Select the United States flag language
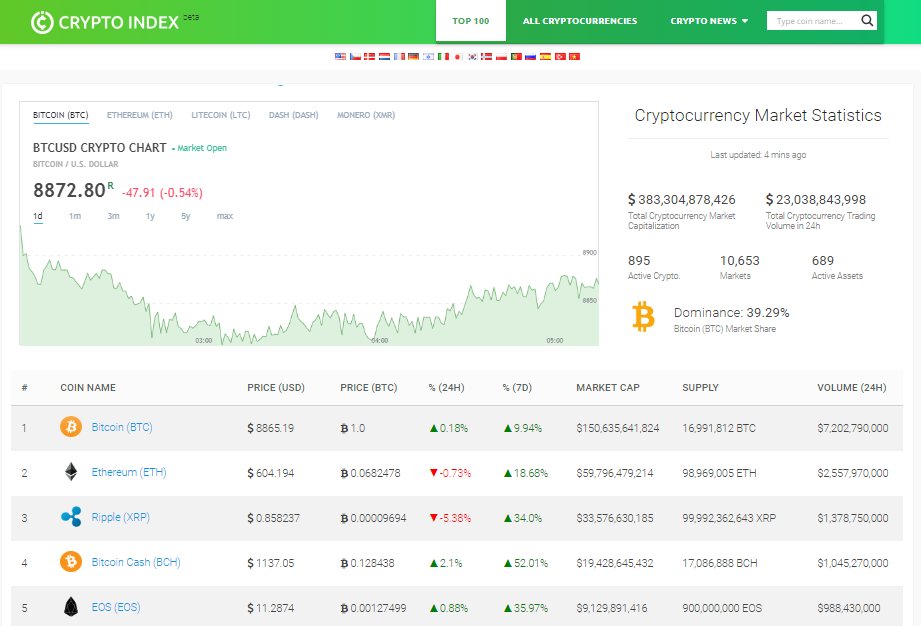Screen dimensions: 921x626 (341, 56)
